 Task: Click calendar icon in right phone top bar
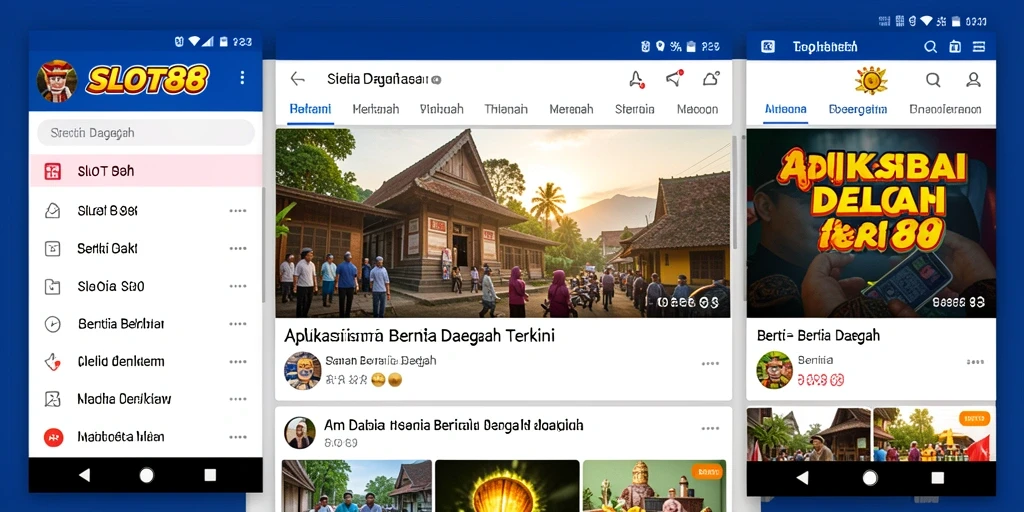click(954, 46)
